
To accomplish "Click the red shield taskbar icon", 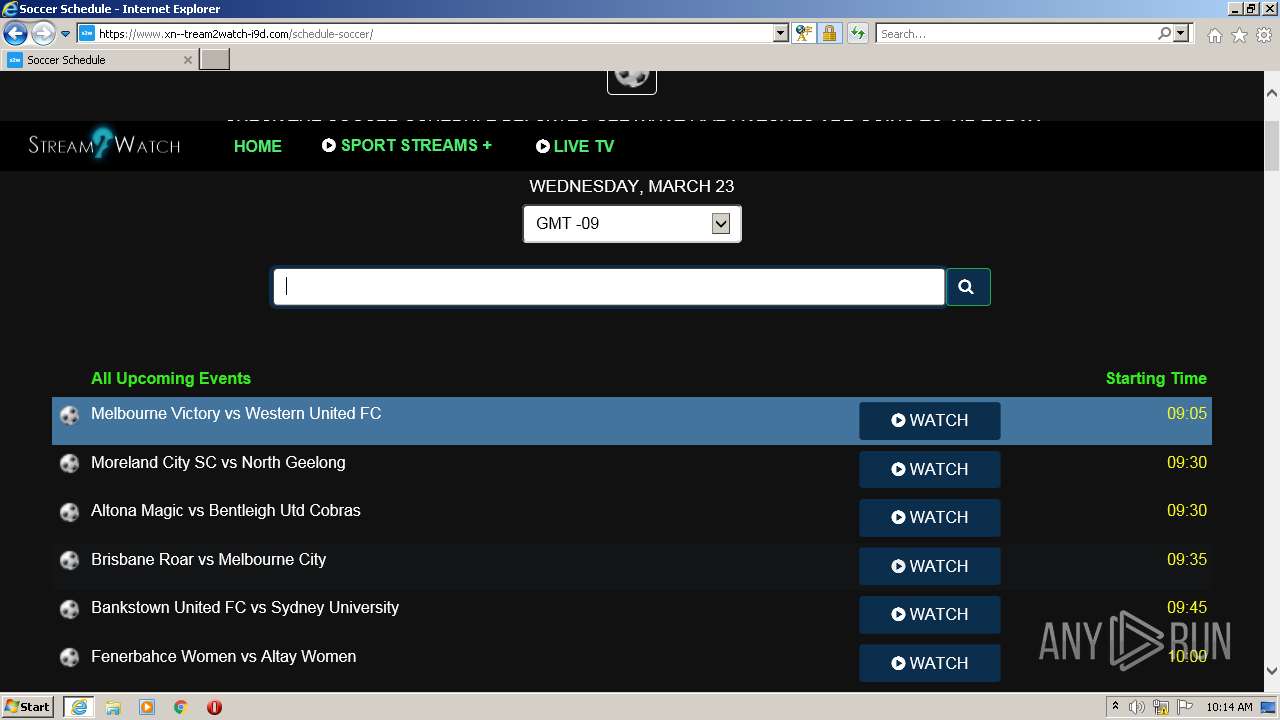I will click(214, 707).
